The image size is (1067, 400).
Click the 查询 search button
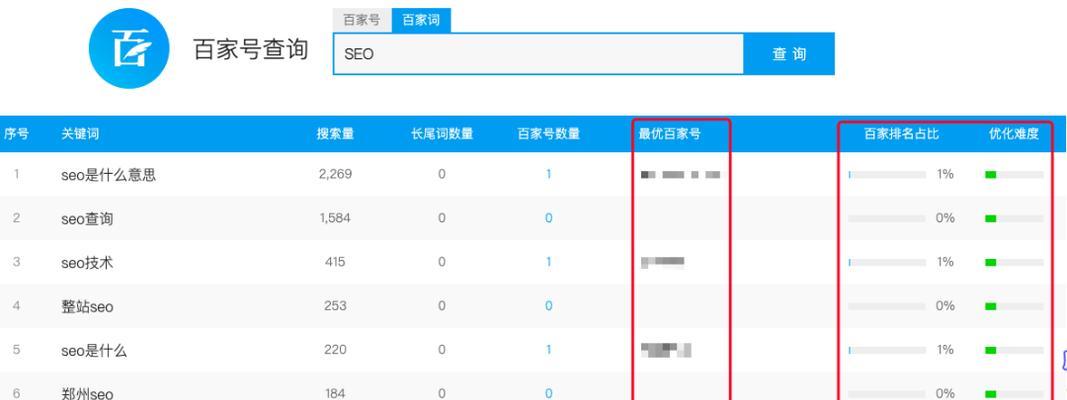(x=789, y=54)
